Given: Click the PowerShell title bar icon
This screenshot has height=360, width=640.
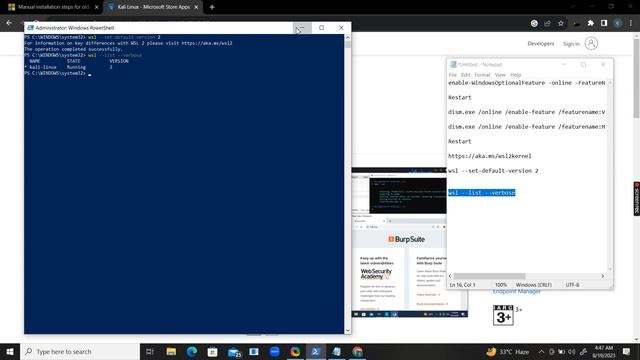Looking at the screenshot, I should pyautogui.click(x=30, y=28).
